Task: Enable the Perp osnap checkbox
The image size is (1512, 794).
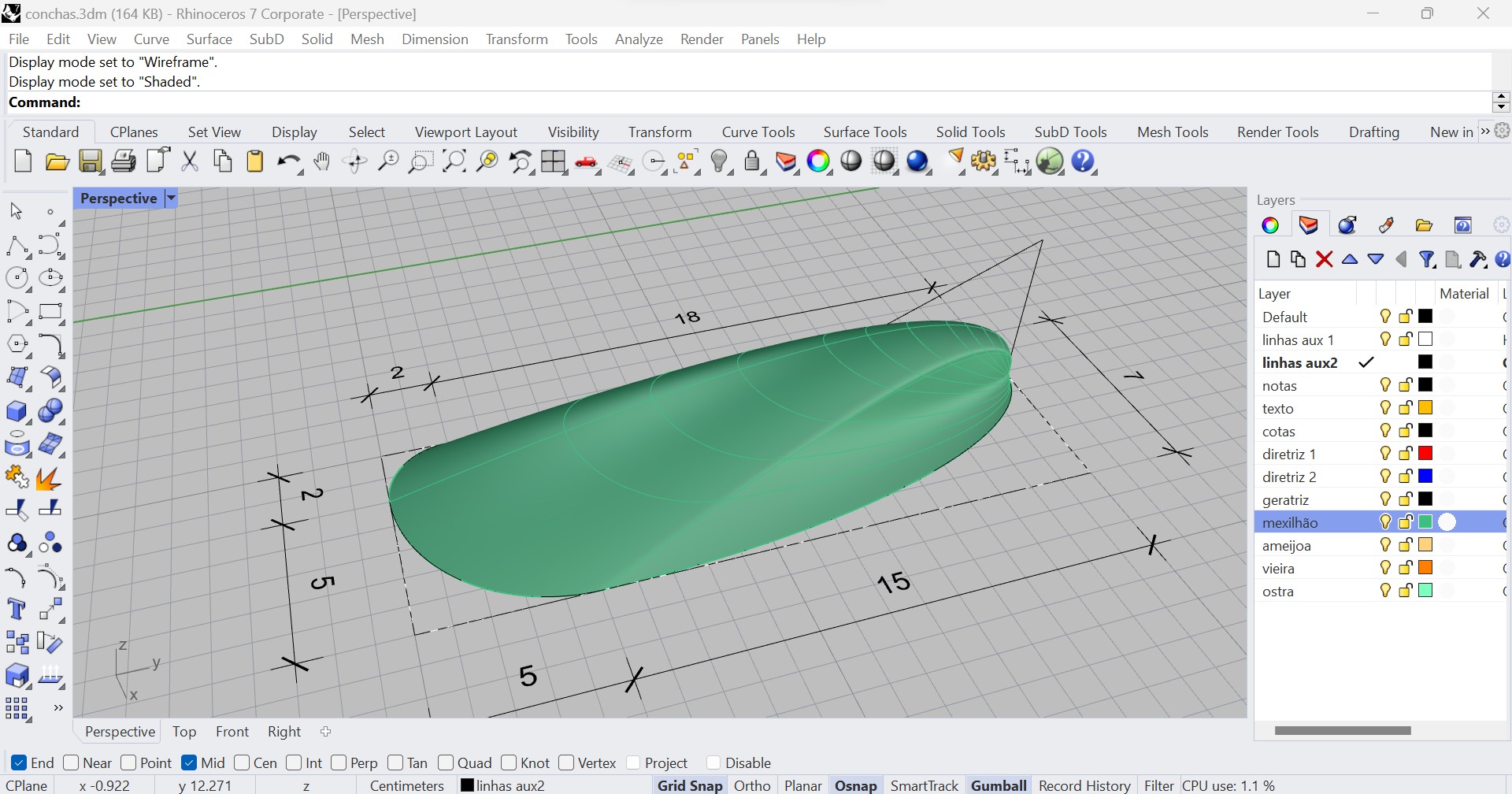Action: (339, 762)
